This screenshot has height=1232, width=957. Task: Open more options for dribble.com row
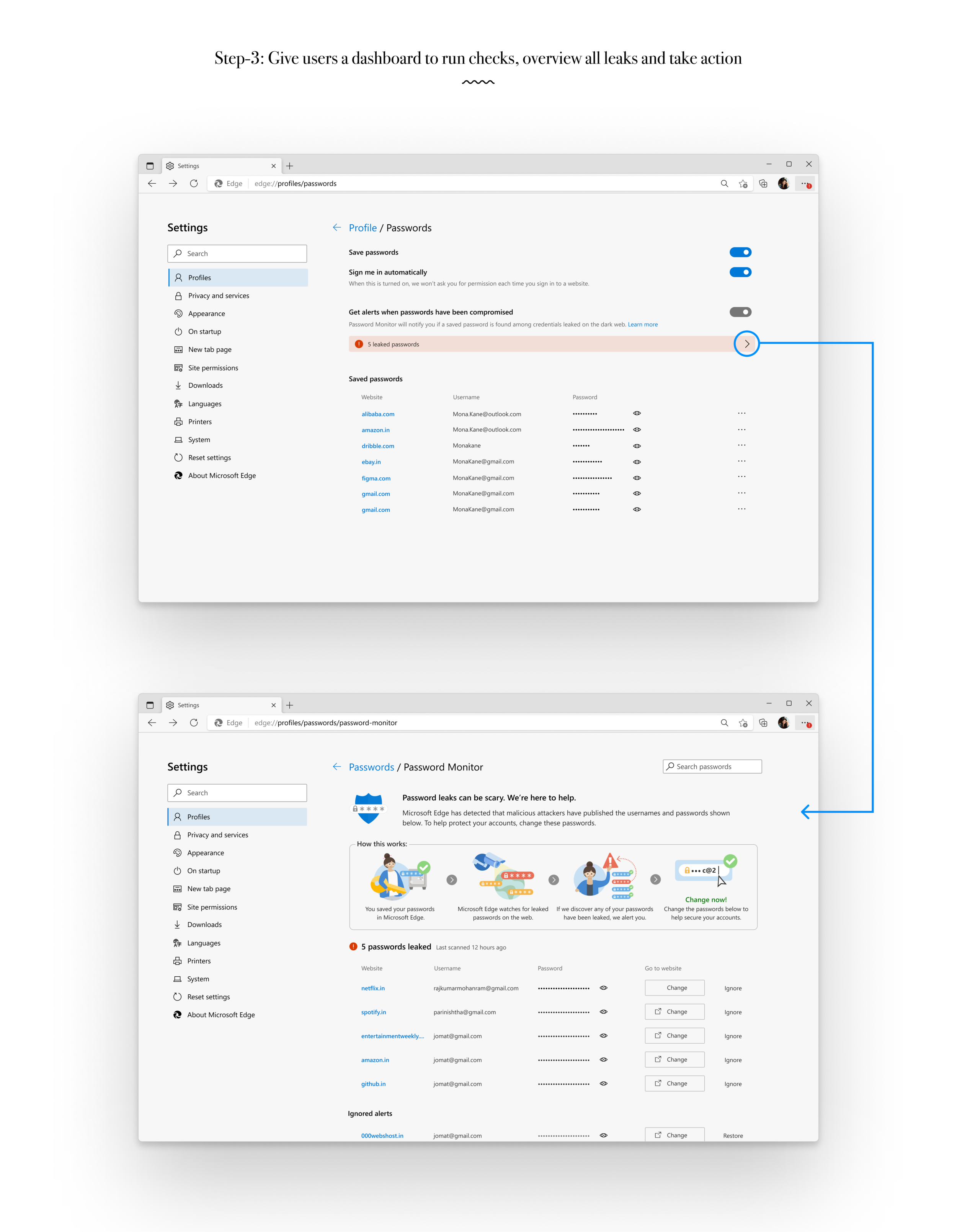point(741,445)
